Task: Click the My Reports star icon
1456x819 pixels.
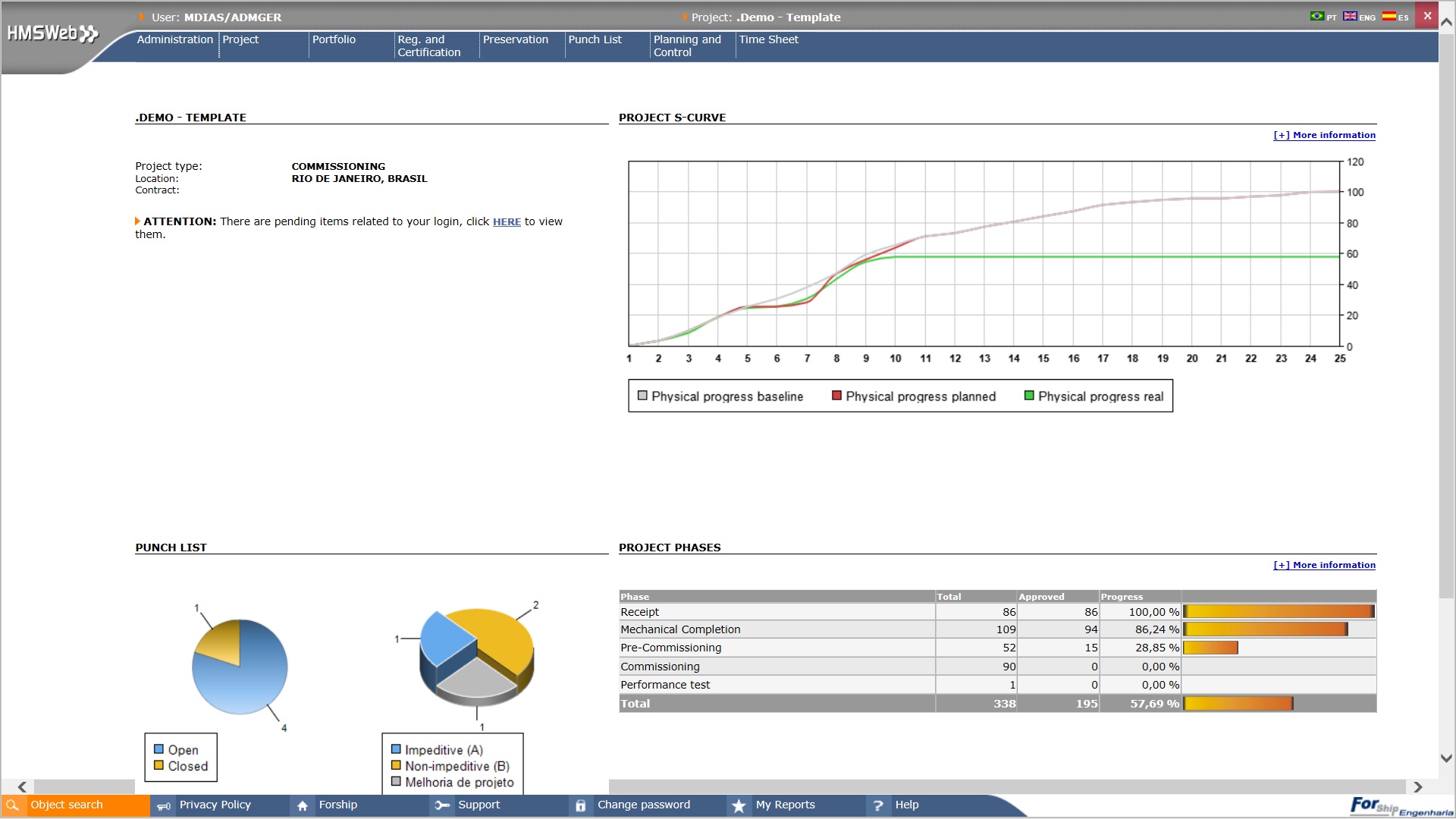Action: tap(739, 806)
